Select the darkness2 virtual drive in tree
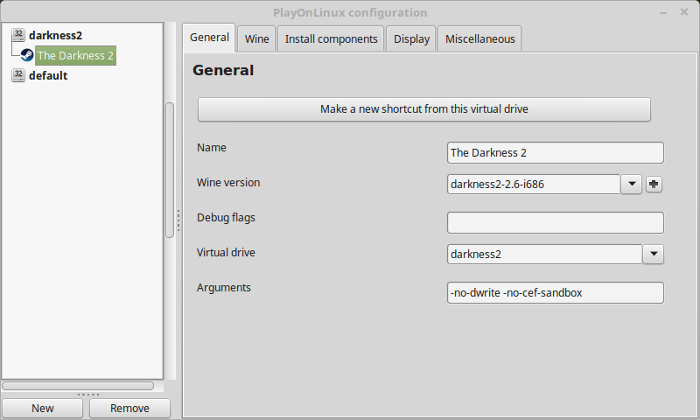This screenshot has width=700, height=420. click(x=55, y=35)
